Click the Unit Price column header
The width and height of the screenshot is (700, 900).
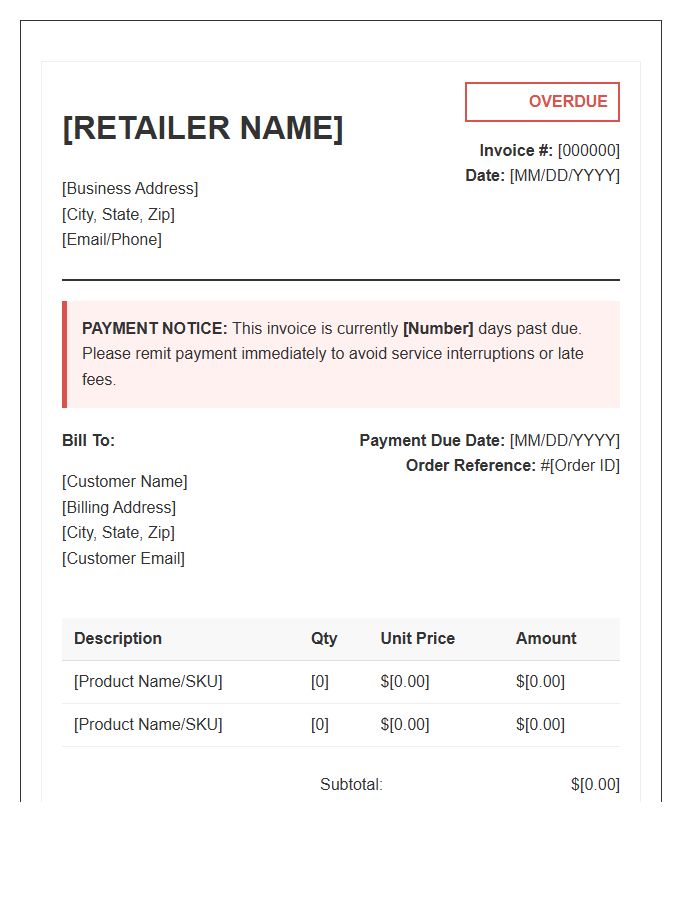(x=418, y=638)
